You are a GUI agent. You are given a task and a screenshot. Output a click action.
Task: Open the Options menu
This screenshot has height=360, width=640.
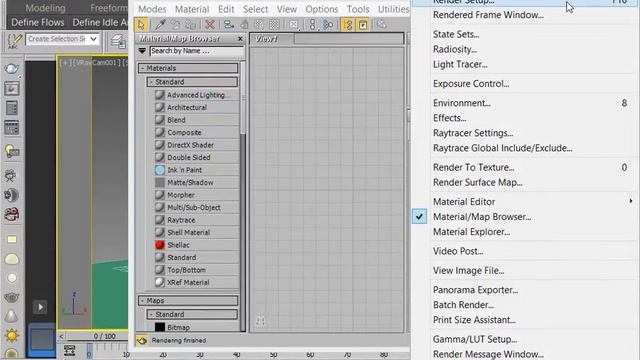click(x=322, y=9)
